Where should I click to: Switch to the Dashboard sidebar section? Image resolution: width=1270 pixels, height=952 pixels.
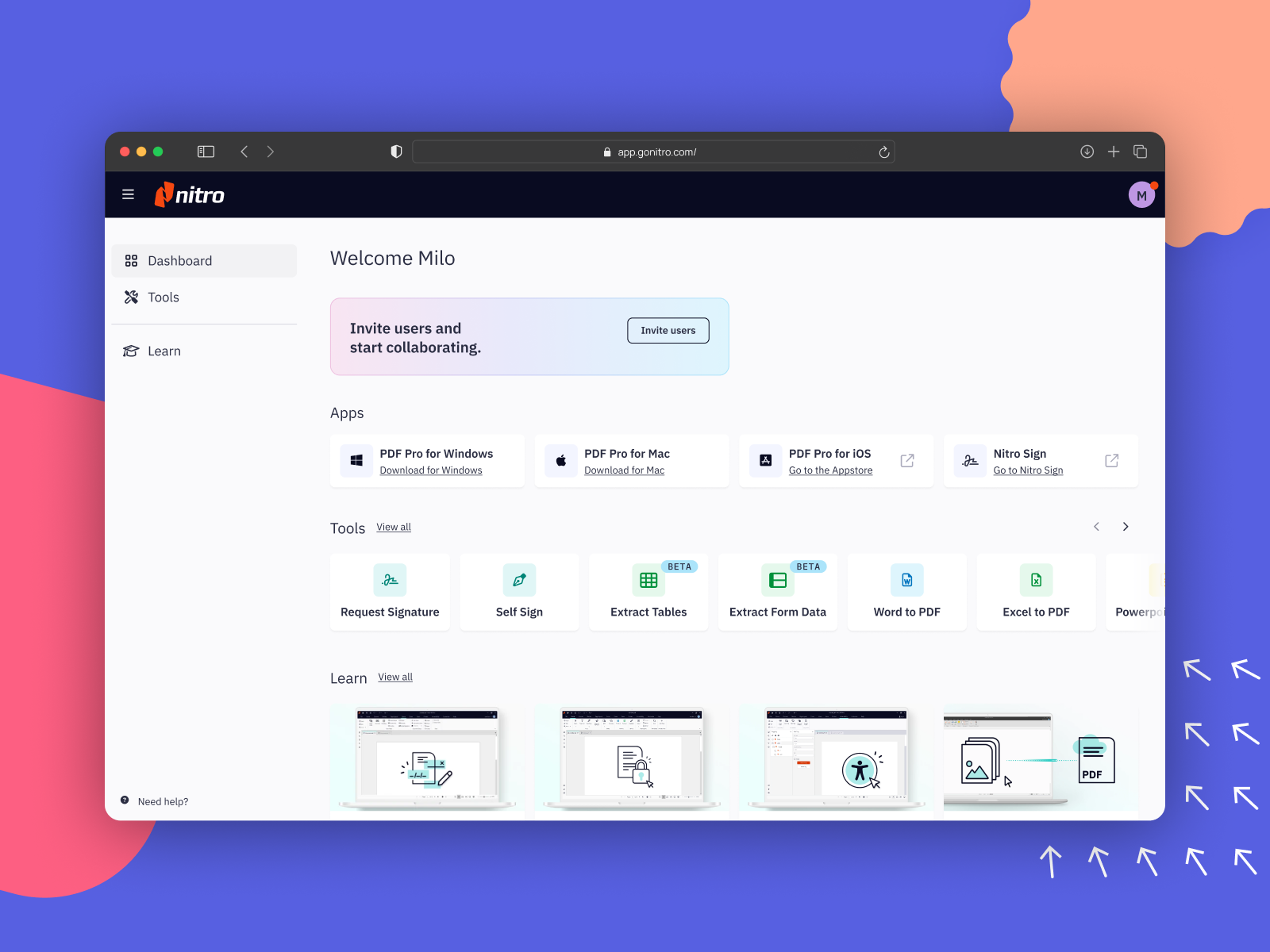179,260
